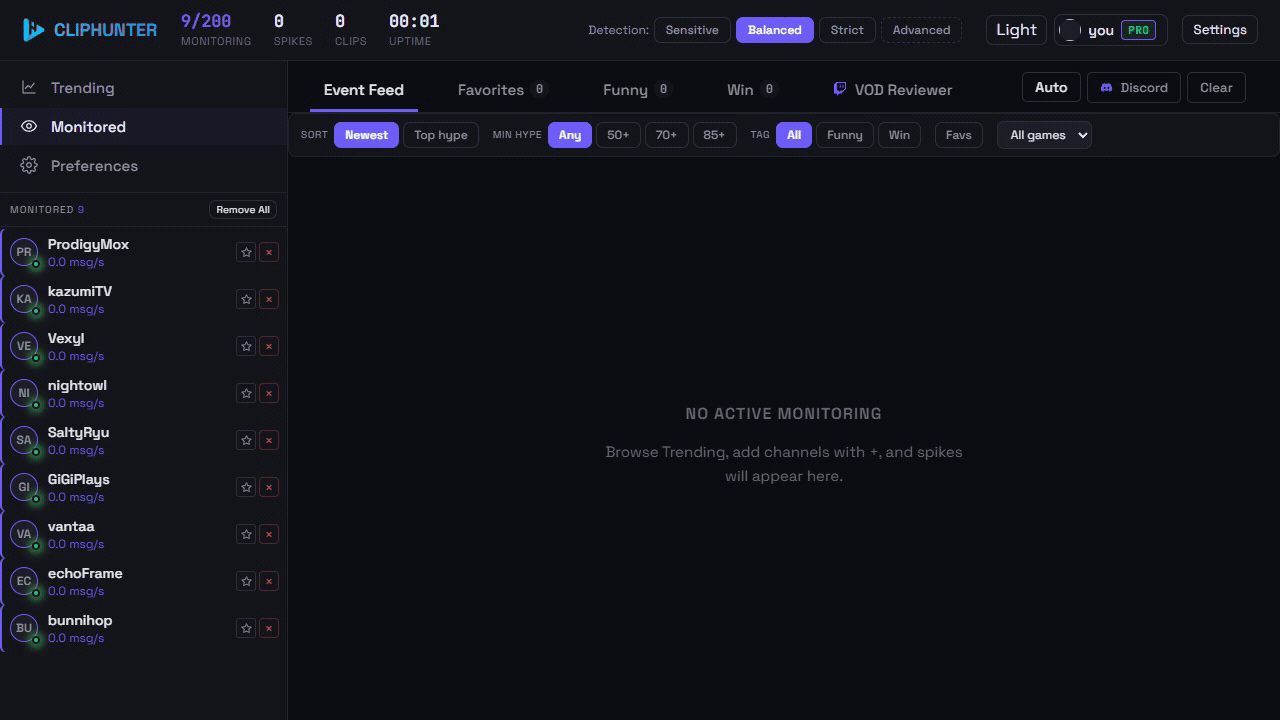This screenshot has height=720, width=1280.
Task: Remove kazumiTV from monitored list
Action: (268, 299)
